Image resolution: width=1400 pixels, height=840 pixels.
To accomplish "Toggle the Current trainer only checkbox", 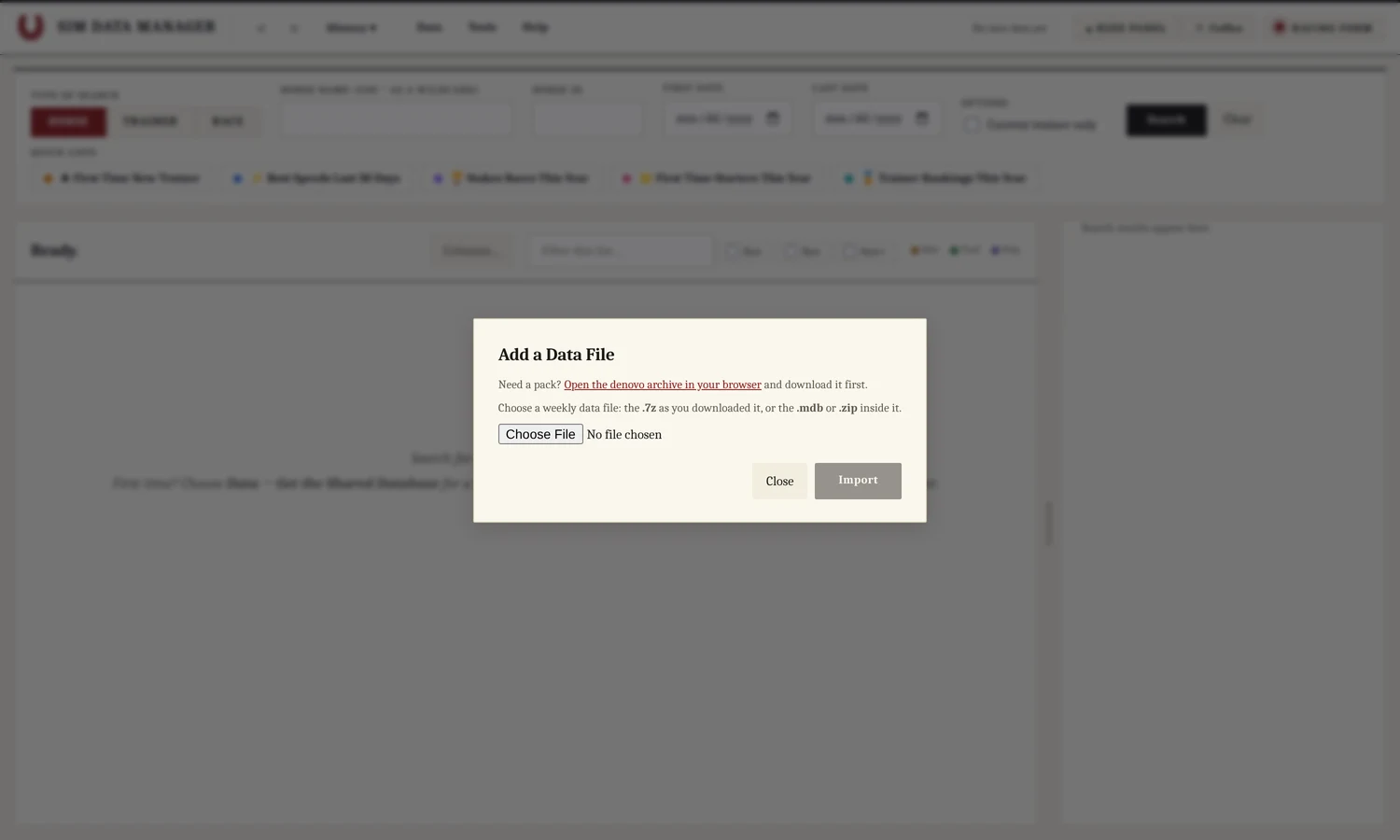I will (973, 124).
